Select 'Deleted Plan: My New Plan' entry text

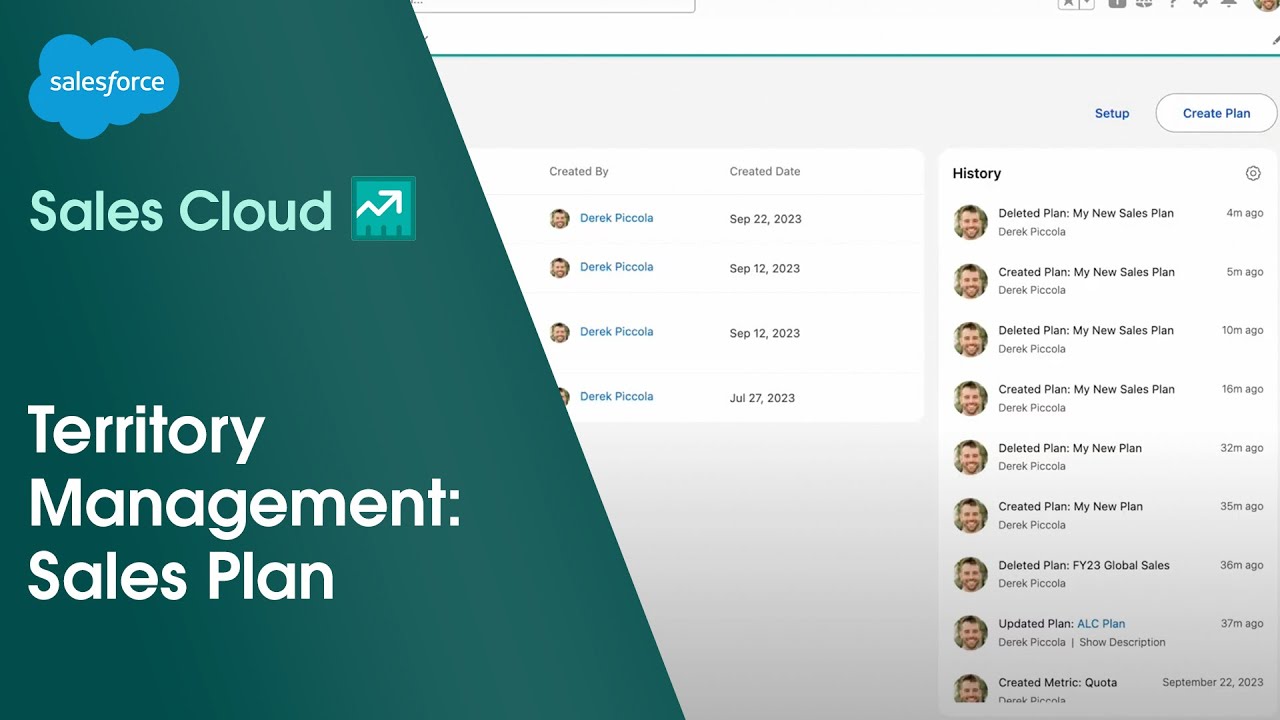click(1070, 448)
